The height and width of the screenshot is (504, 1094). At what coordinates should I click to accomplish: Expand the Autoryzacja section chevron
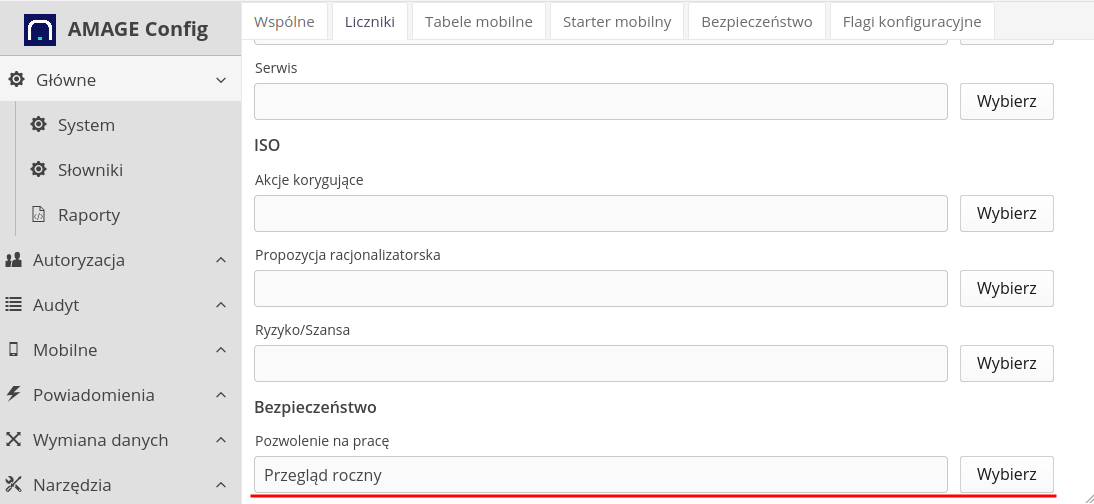tap(222, 260)
